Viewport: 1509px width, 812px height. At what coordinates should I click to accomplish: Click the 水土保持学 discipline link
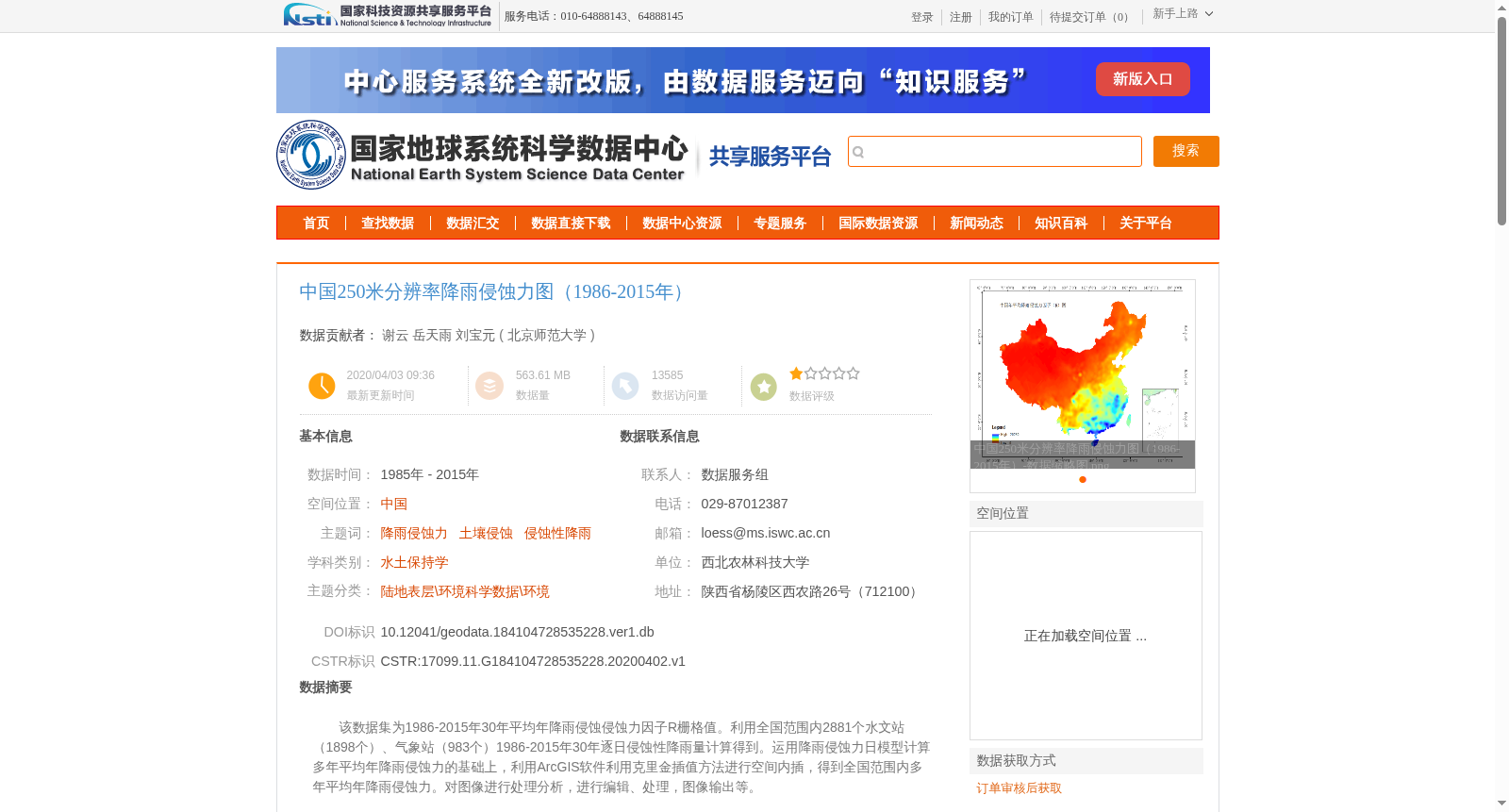point(414,562)
